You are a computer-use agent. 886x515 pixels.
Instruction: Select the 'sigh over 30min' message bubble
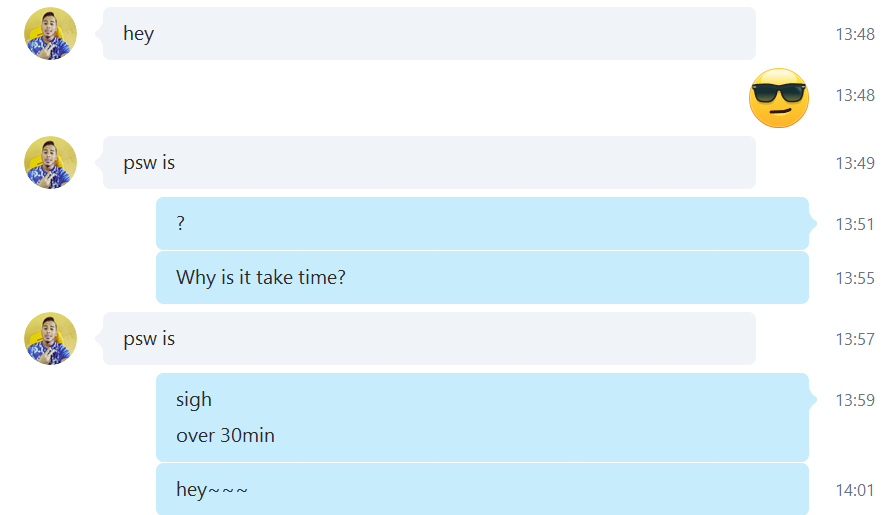click(x=482, y=417)
